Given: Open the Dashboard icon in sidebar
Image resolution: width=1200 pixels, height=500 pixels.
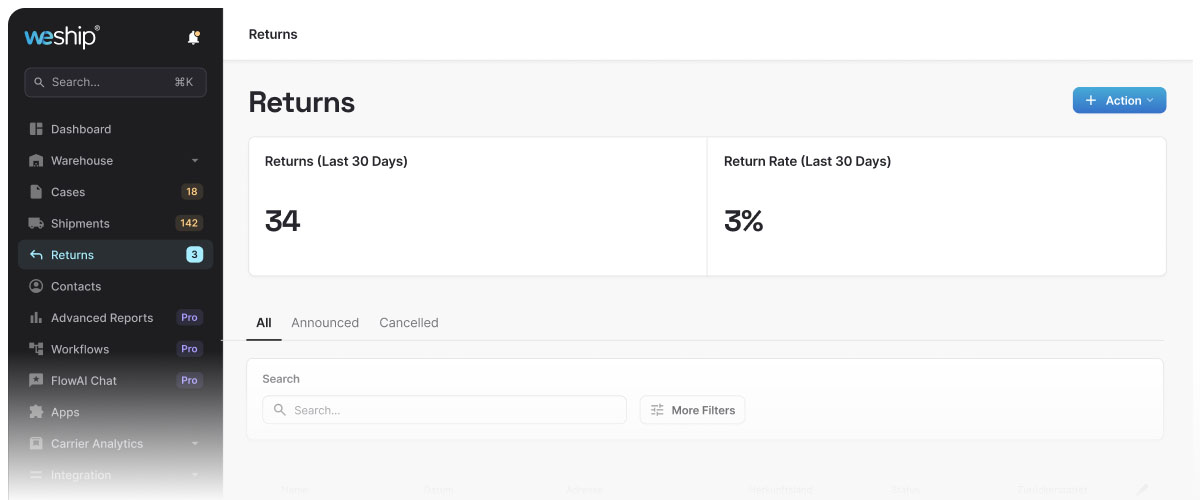Looking at the screenshot, I should click(37, 129).
